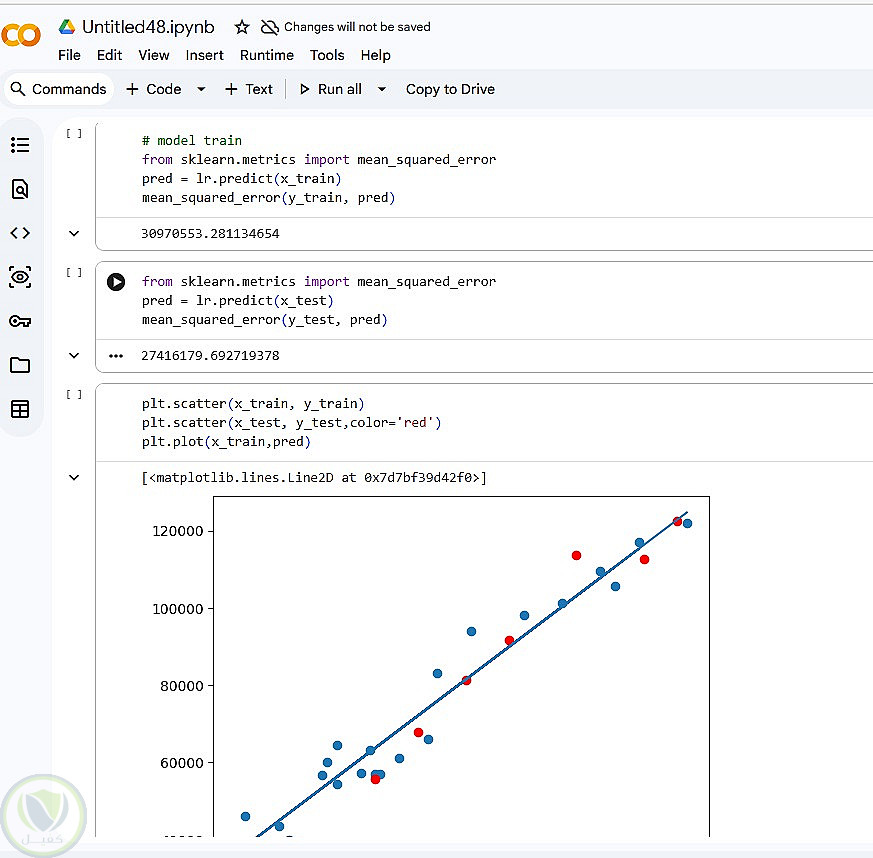Open the dropdown arrow next to Code

point(201,89)
